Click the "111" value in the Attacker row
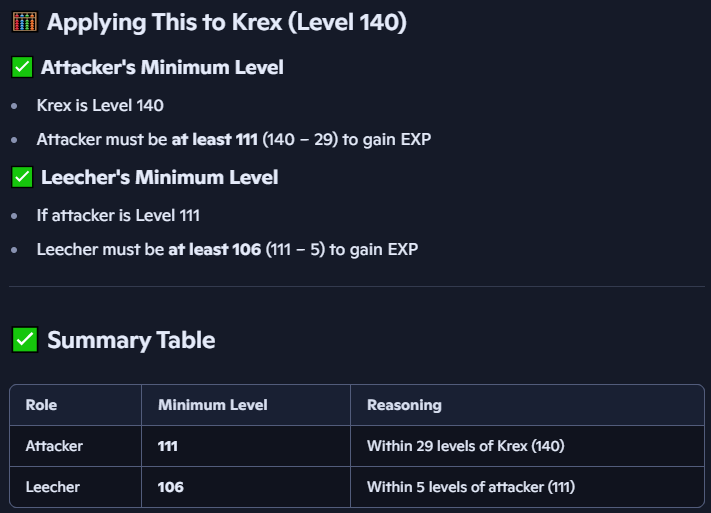This screenshot has width=711, height=513. [x=168, y=446]
